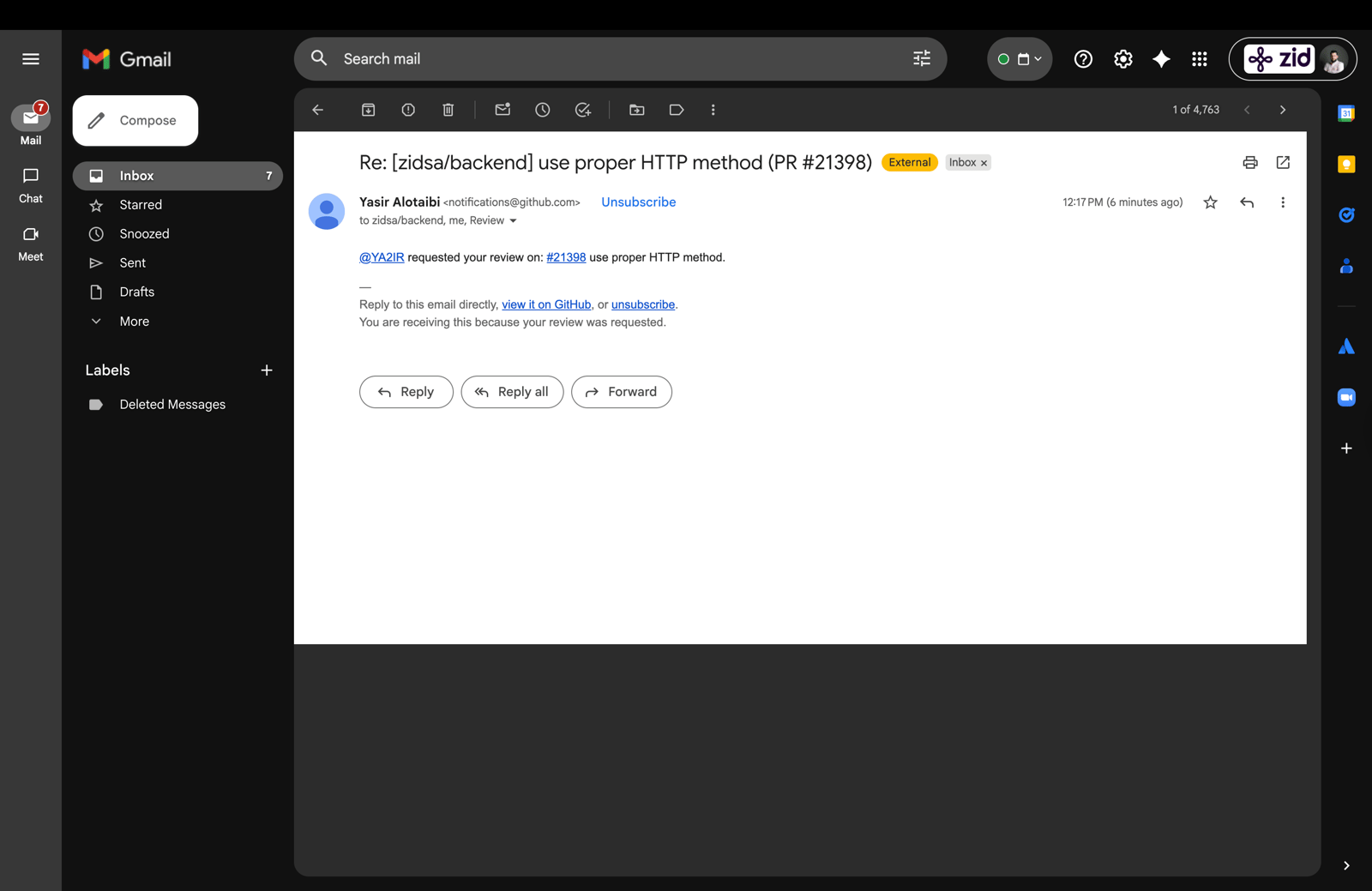Snooze this email with the clock icon

[x=543, y=110]
